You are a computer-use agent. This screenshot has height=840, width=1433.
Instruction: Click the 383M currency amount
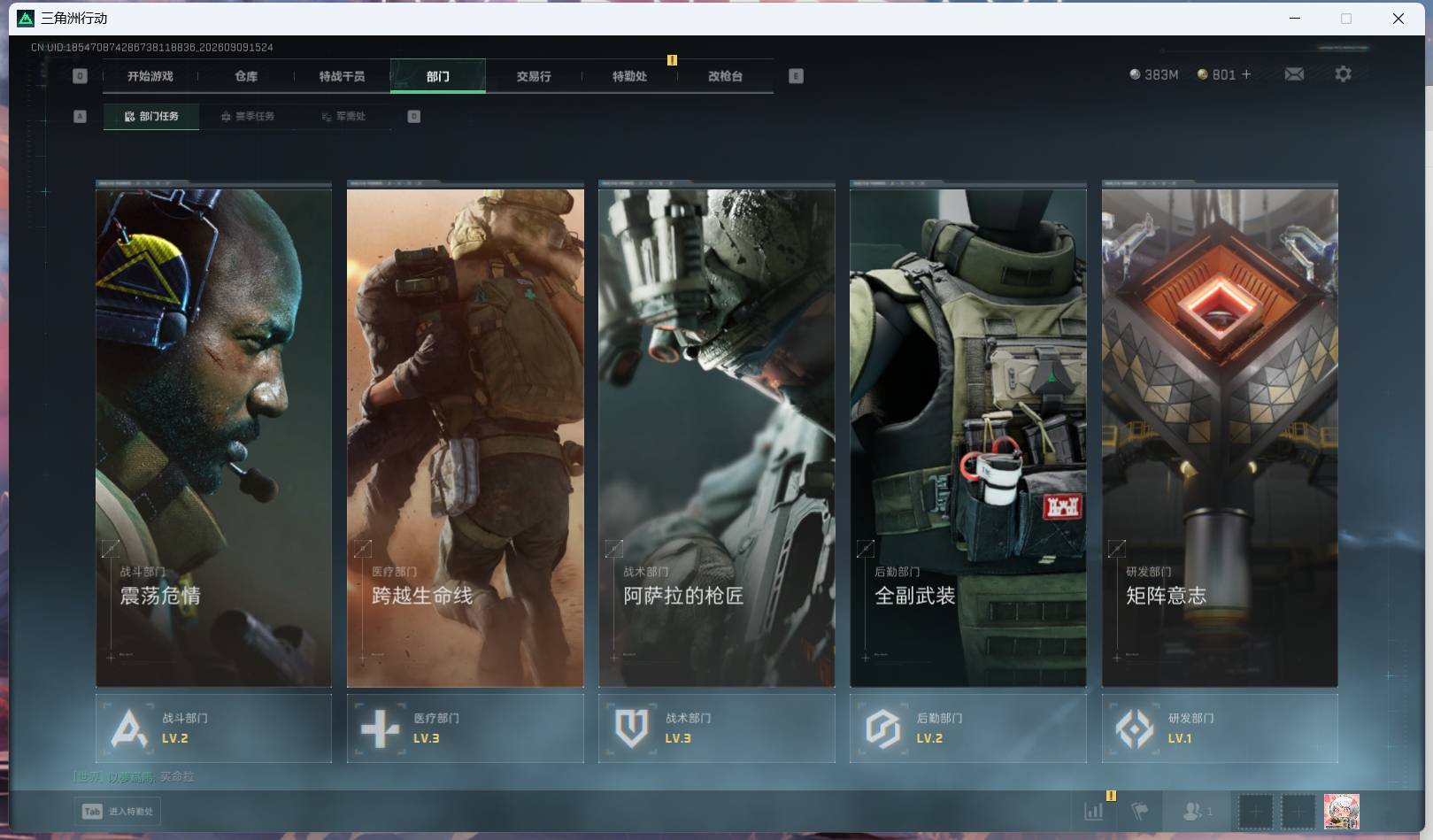coord(1161,74)
